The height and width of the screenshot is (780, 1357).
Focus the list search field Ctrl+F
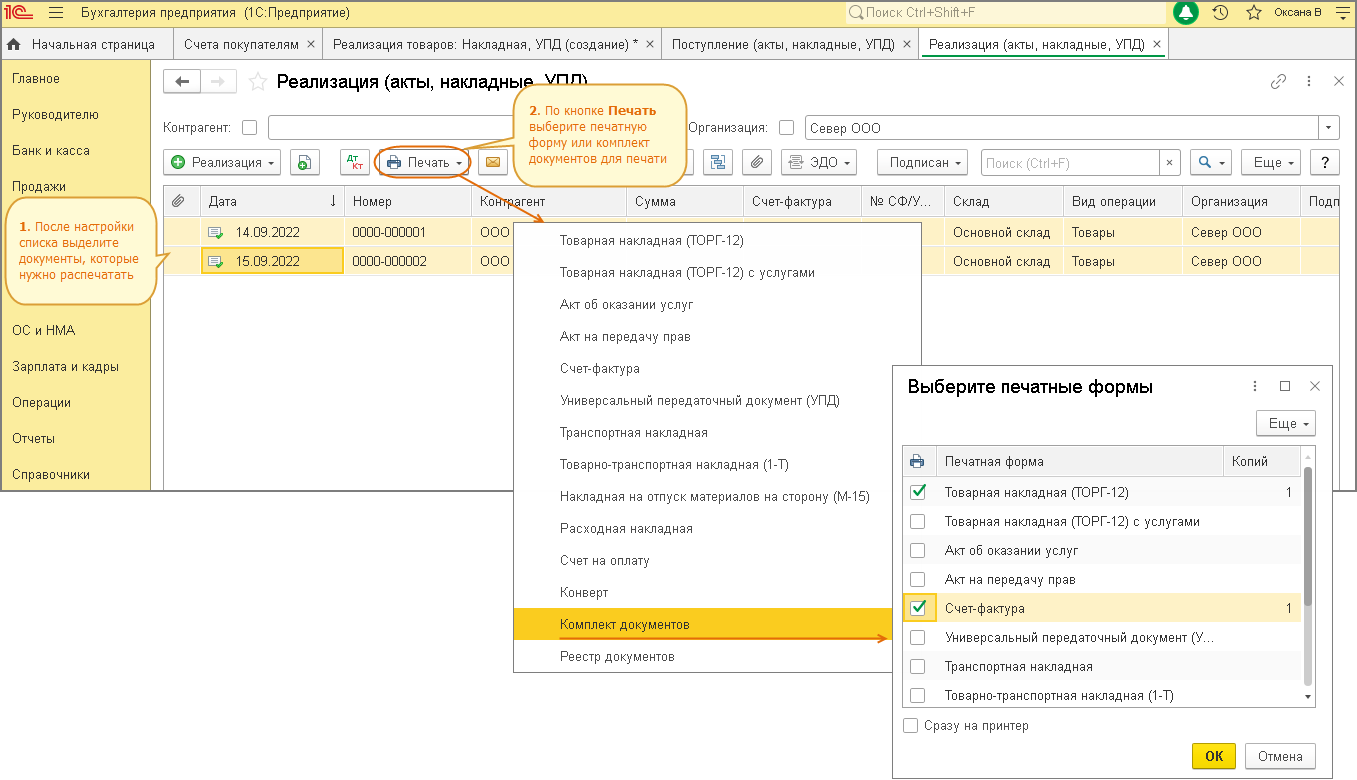[x=1071, y=162]
